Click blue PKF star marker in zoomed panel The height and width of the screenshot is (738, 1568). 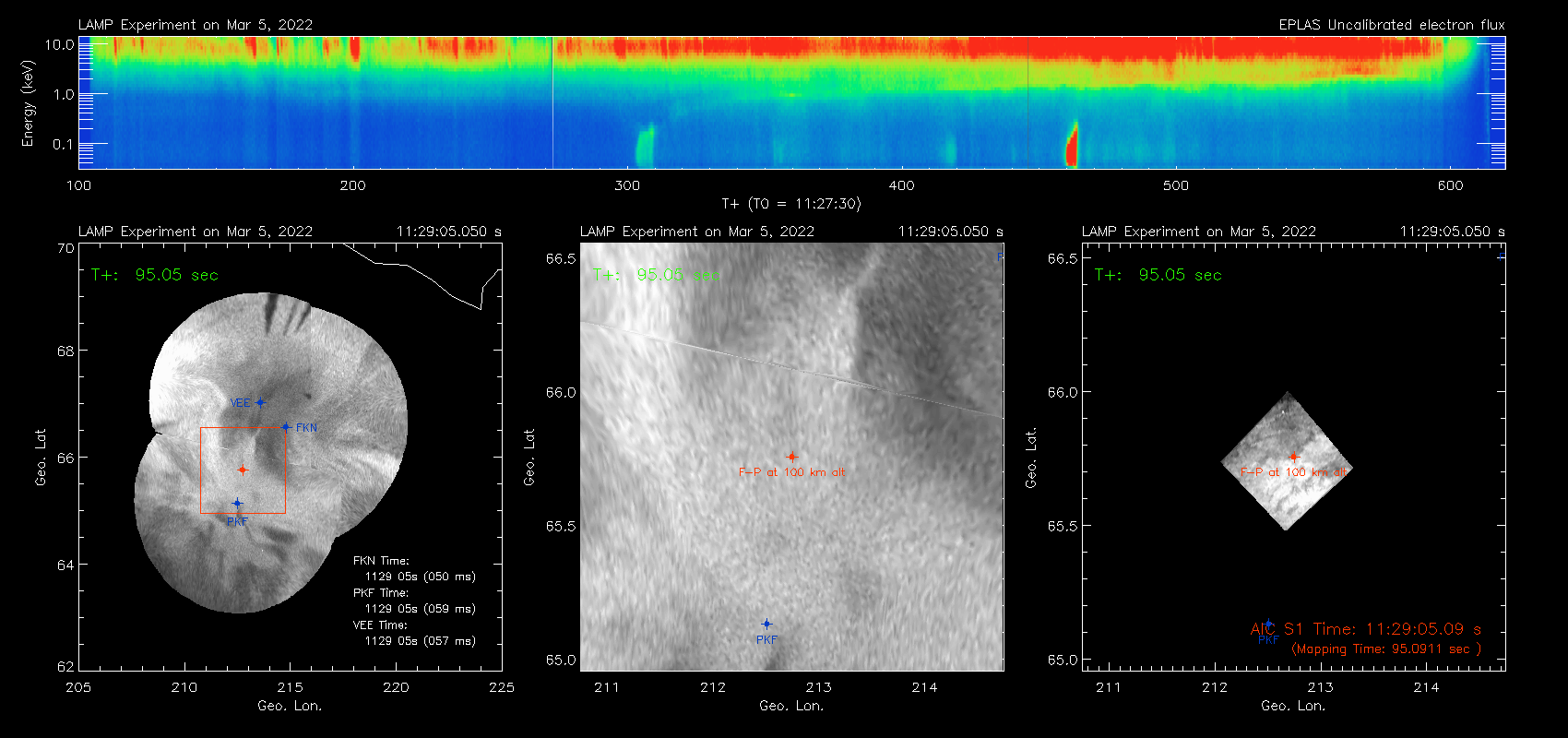(x=766, y=625)
